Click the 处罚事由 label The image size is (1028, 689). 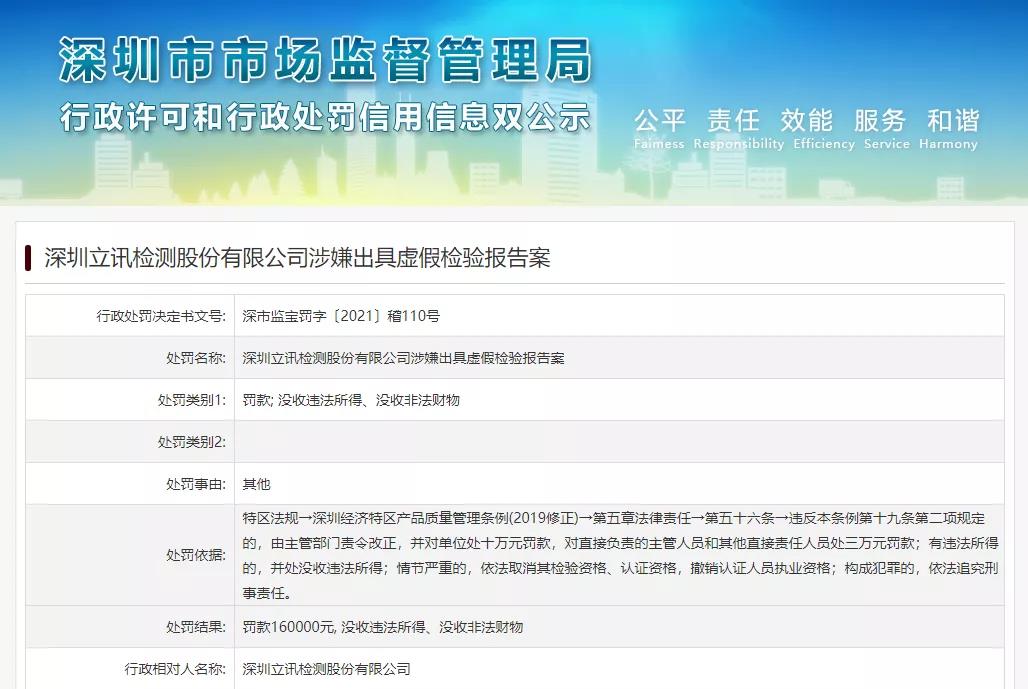click(196, 484)
